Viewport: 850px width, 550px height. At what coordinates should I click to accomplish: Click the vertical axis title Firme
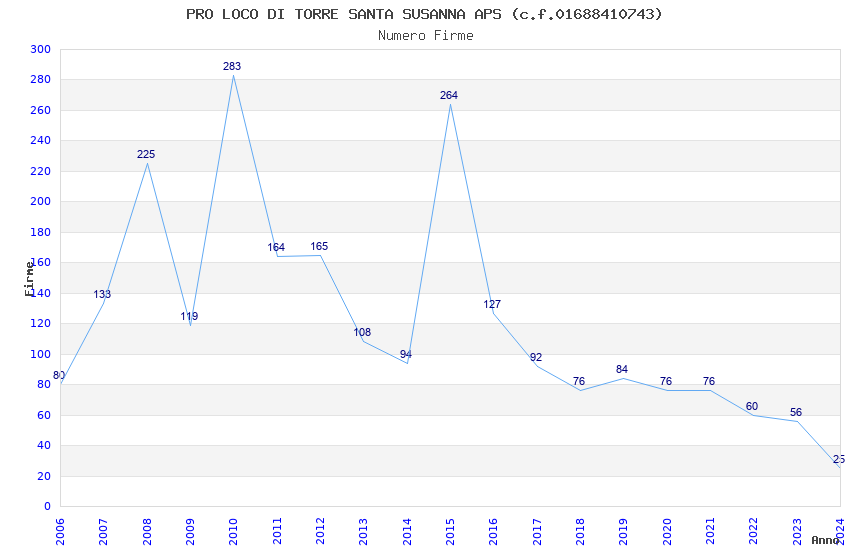[x=29, y=279]
